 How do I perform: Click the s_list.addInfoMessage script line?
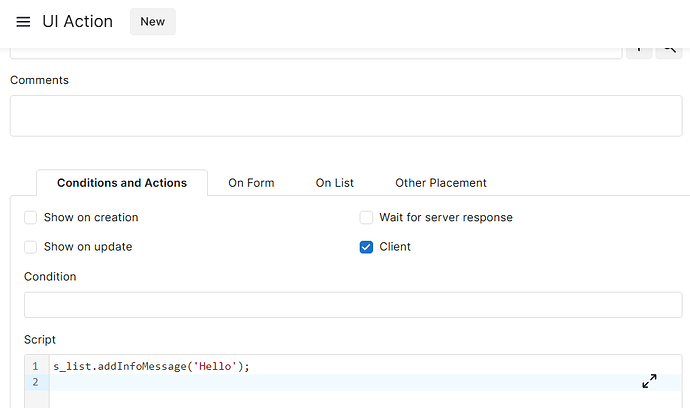pyautogui.click(x=151, y=366)
